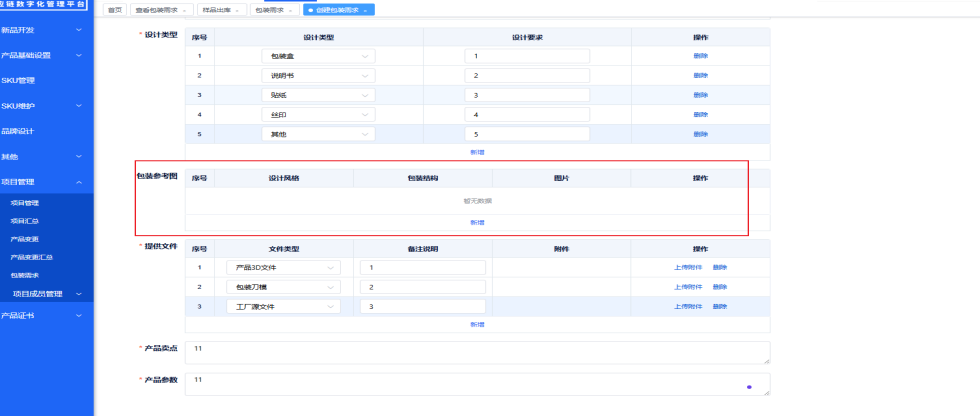The width and height of the screenshot is (980, 416).
Task: Delete the 说明书 design type row
Action: point(700,76)
